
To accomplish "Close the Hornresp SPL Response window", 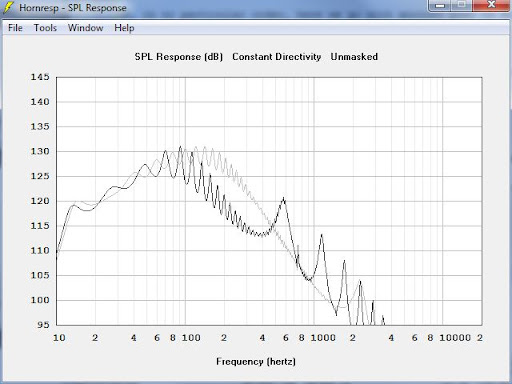I will (x=491, y=5).
